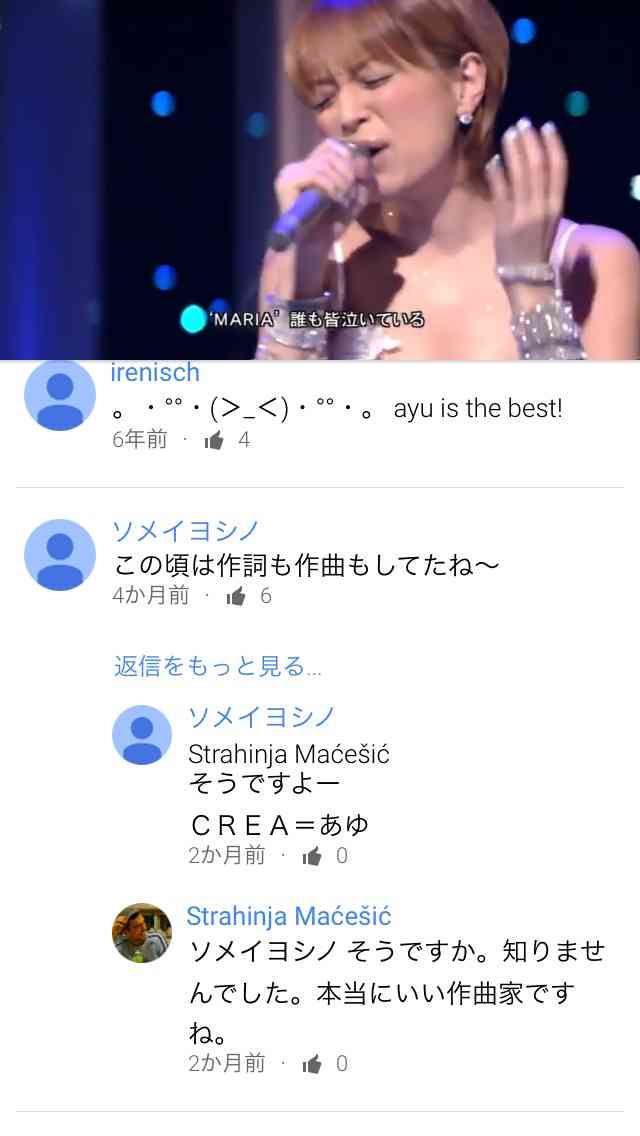Screen dimensions: 640x1136
Task: Like the CREA=あゆ reply
Action: click(x=312, y=856)
